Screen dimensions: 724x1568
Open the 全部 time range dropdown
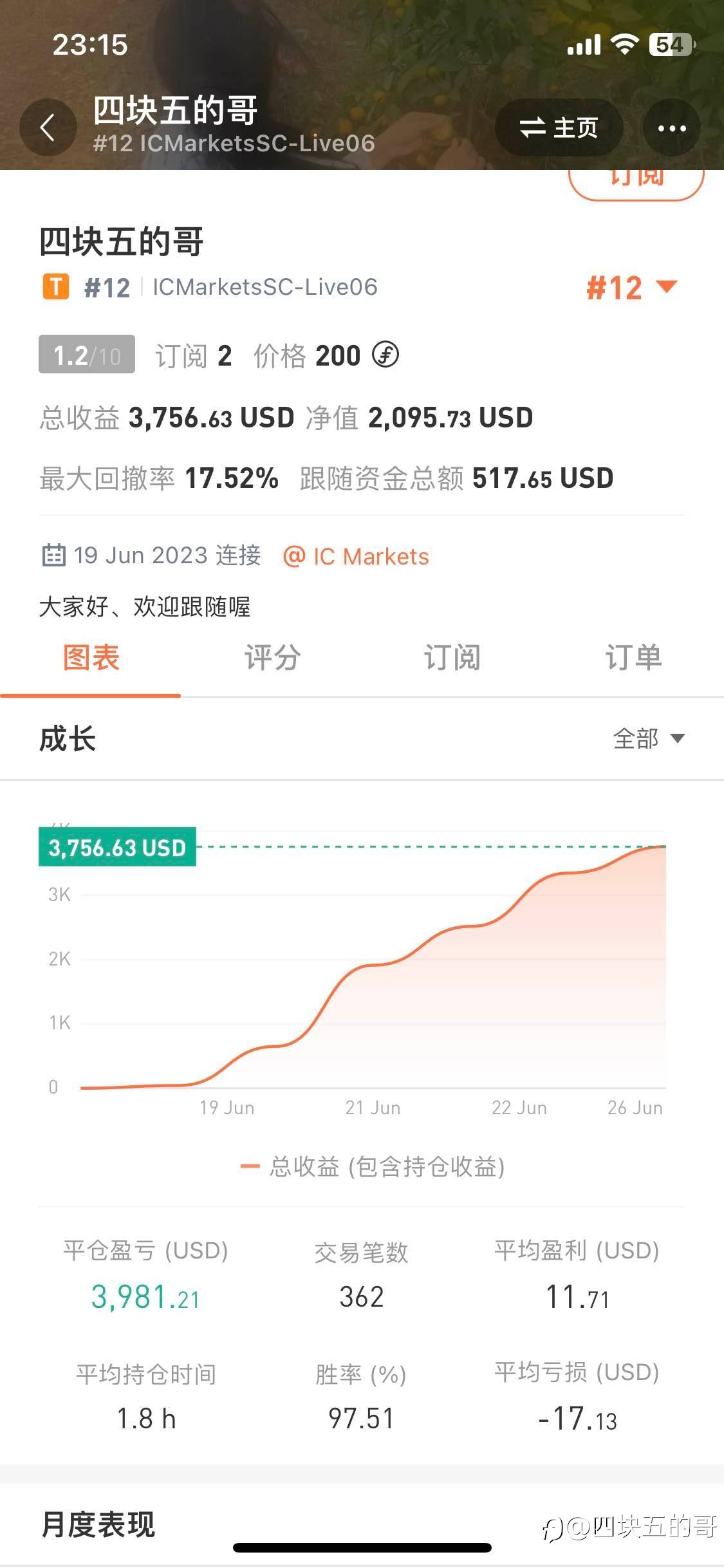648,738
